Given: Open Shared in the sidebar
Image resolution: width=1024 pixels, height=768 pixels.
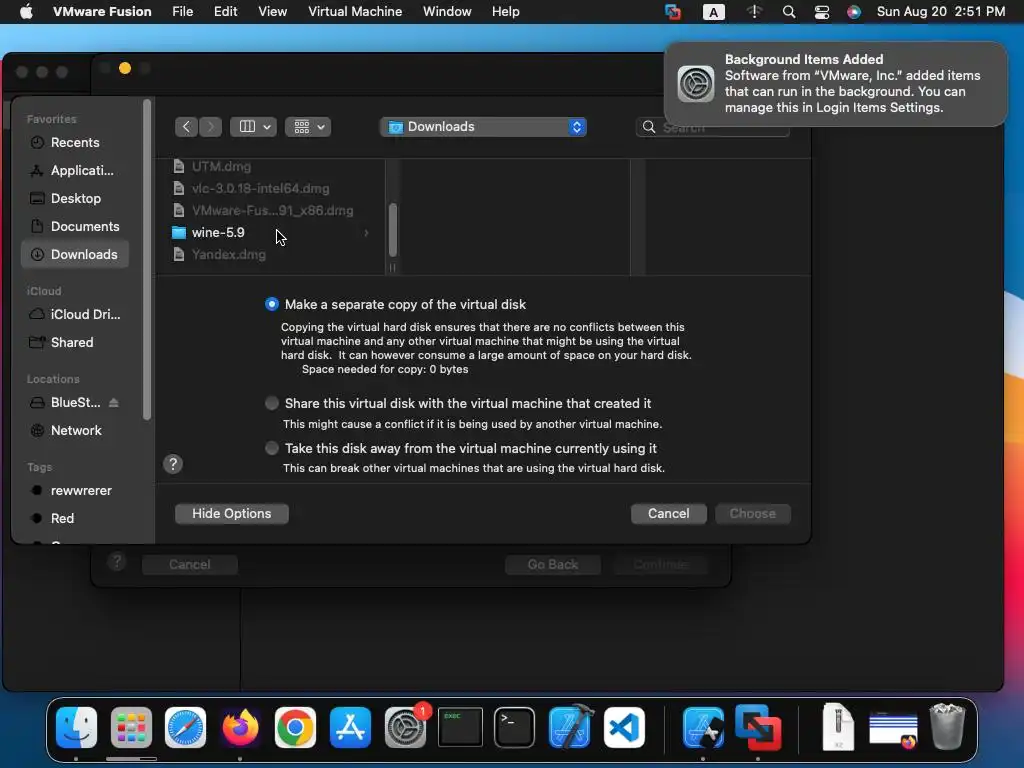Looking at the screenshot, I should coord(75,342).
